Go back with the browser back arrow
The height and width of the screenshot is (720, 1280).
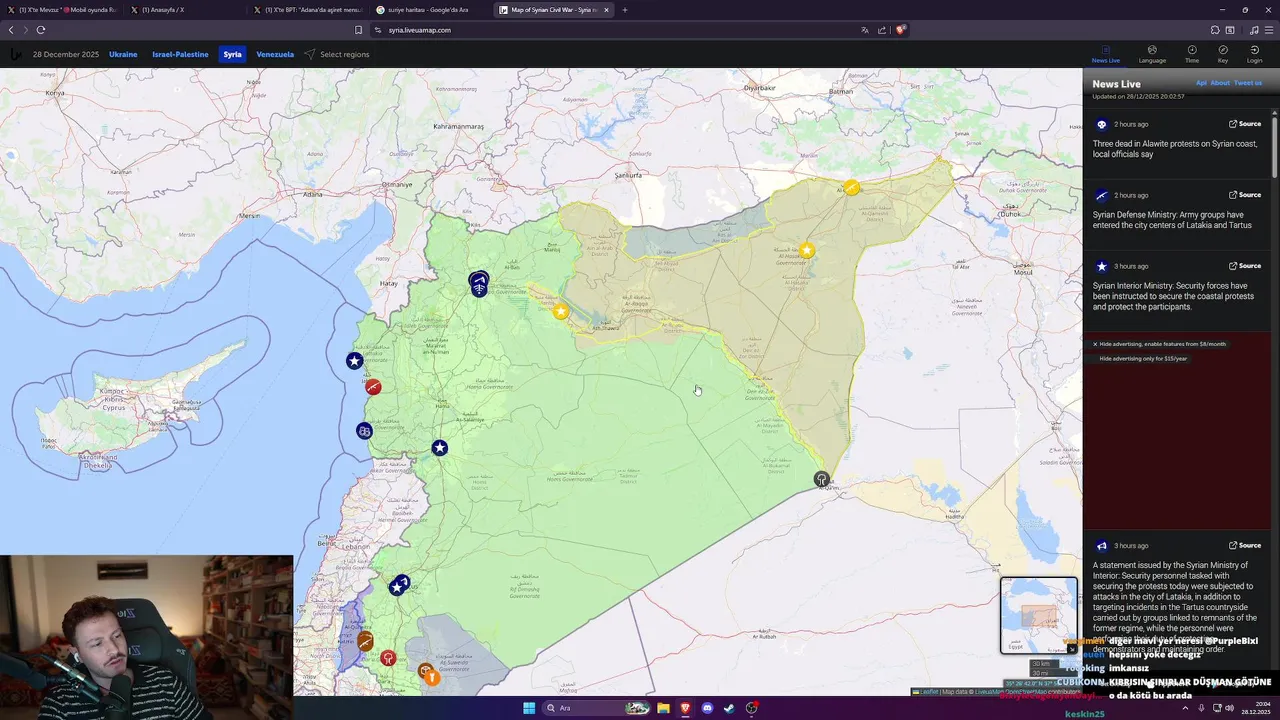click(11, 30)
